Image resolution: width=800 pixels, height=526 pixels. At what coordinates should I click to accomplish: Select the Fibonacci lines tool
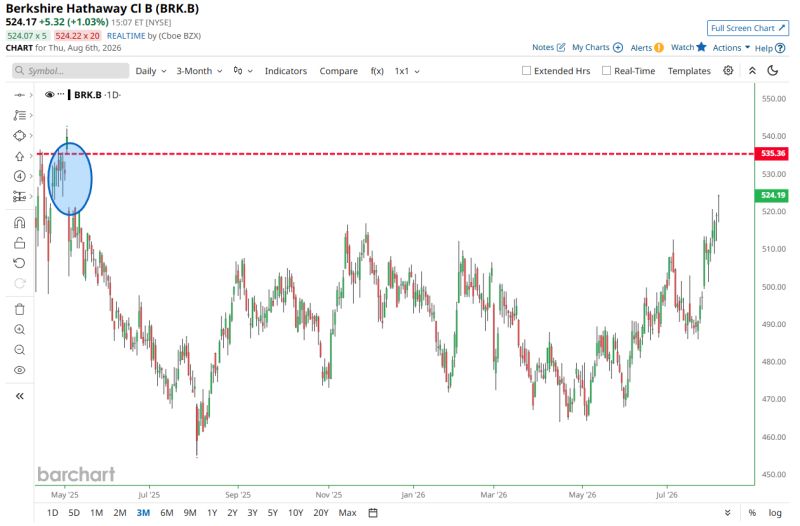[x=19, y=115]
